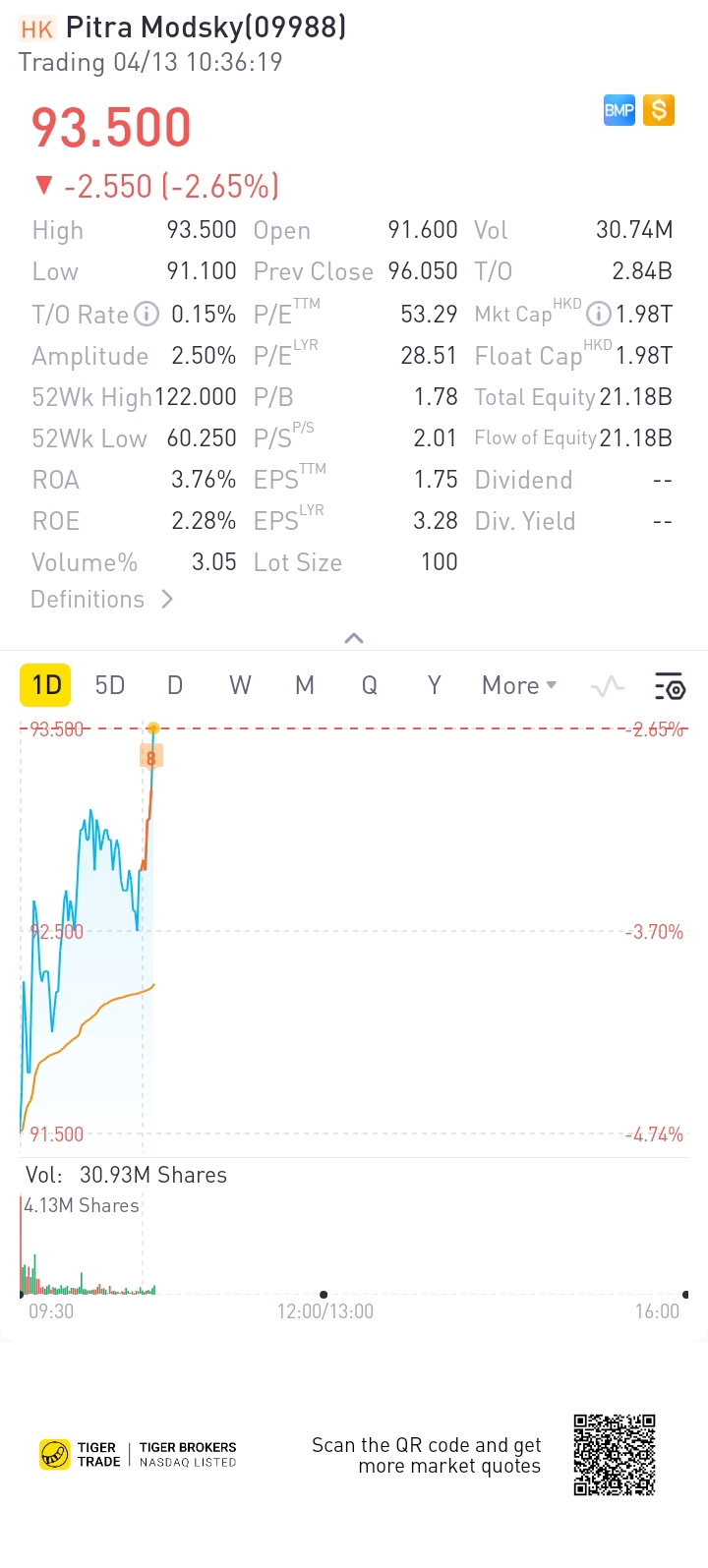Open the More timeframes dropdown
The image size is (708, 1568).
click(x=519, y=685)
